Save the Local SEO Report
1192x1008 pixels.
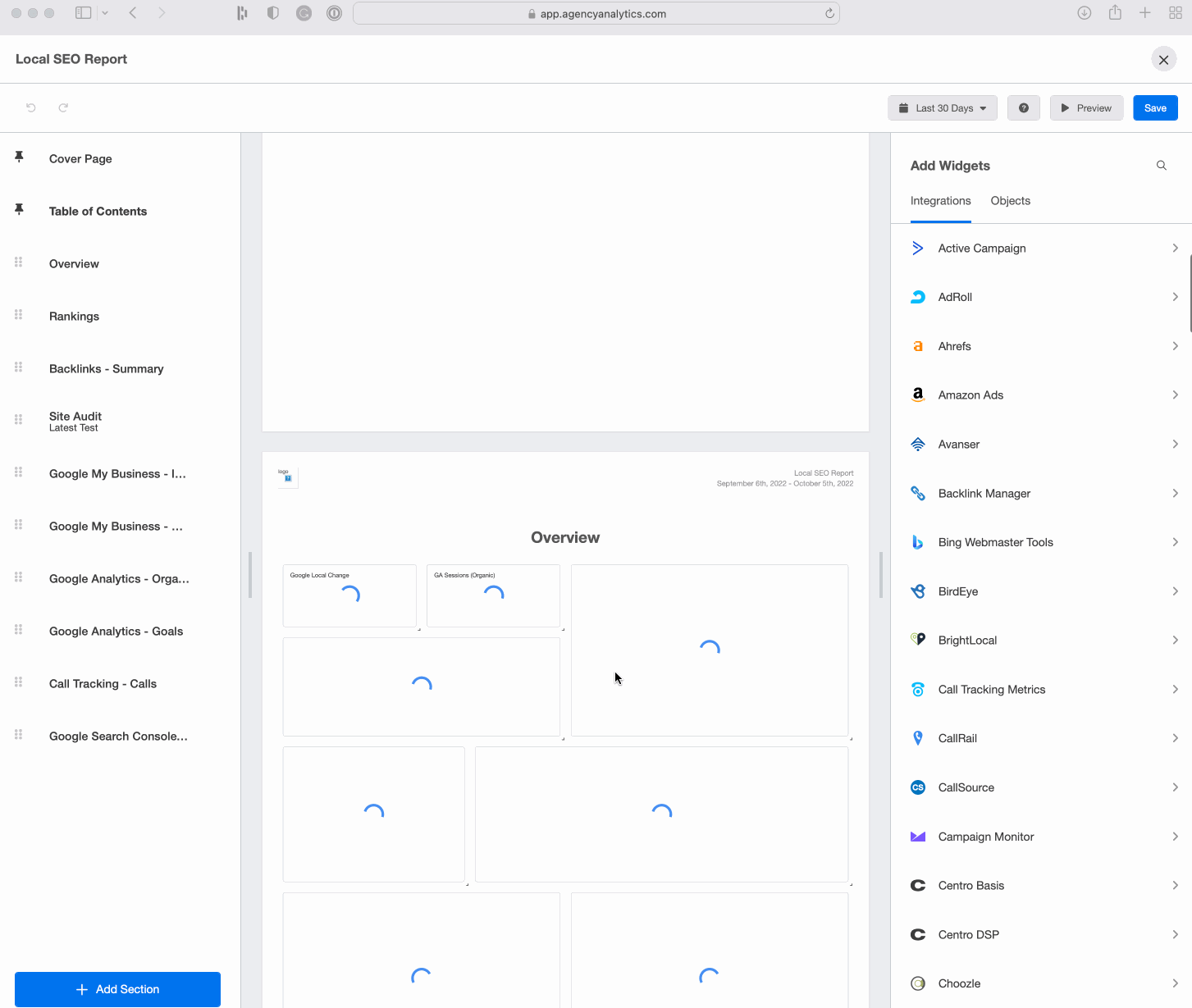pyautogui.click(x=1155, y=107)
